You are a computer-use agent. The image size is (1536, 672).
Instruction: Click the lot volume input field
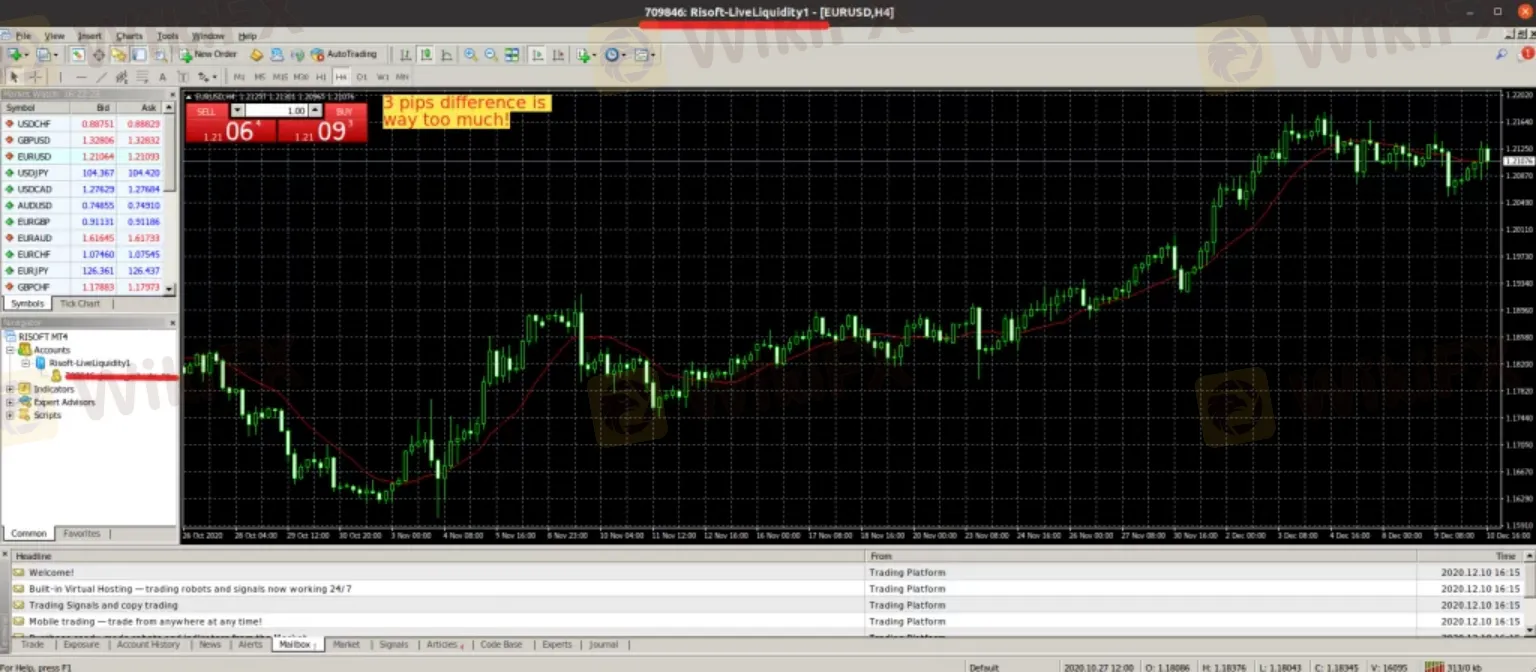275,111
